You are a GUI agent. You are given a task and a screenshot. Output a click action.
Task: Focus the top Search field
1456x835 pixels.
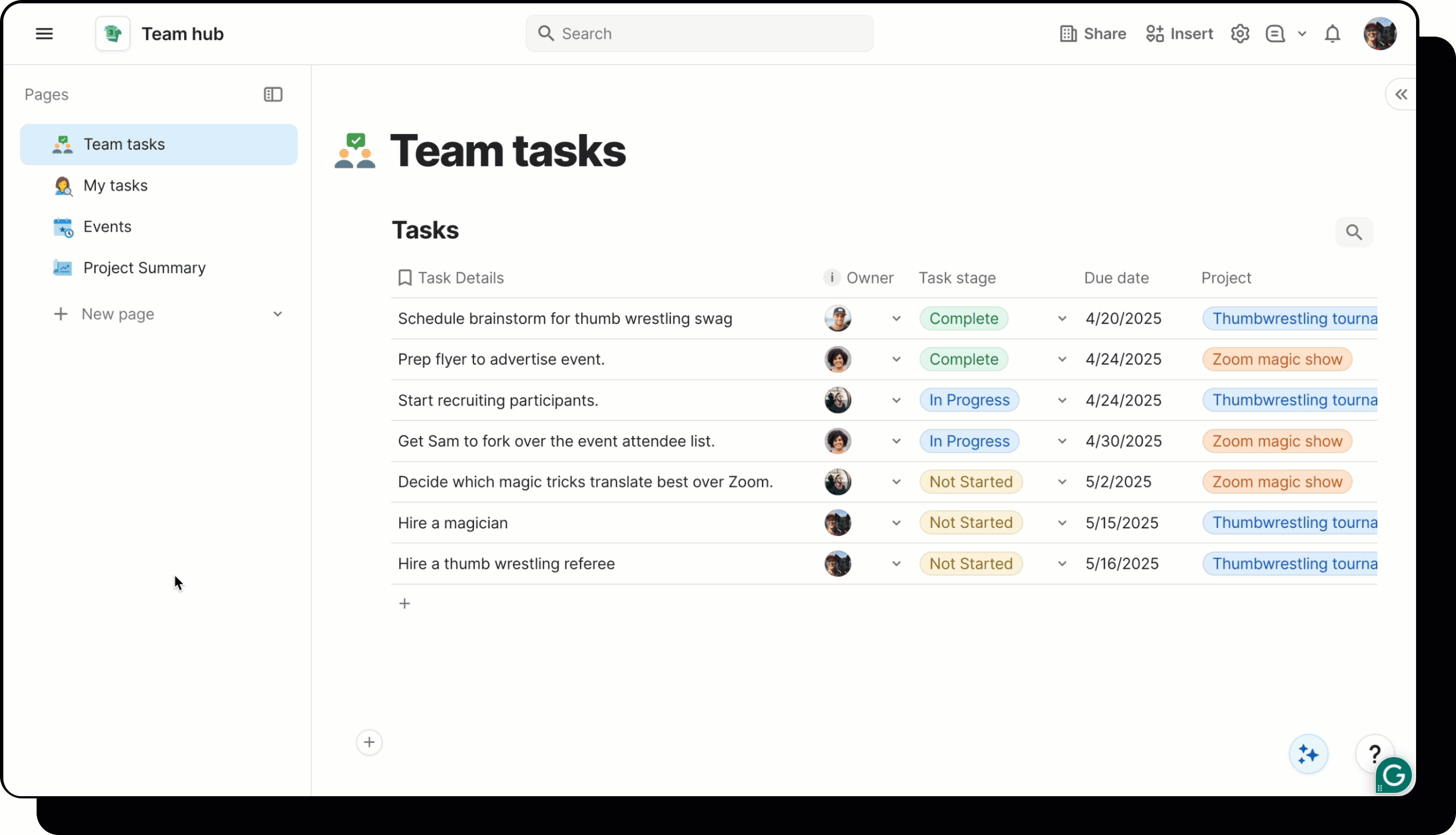[699, 34]
